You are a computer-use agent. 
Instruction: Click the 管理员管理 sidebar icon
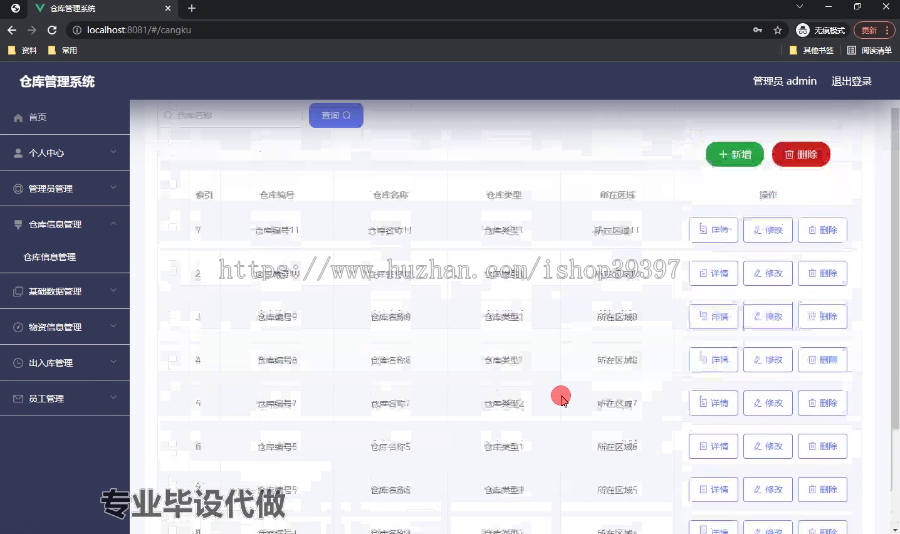click(x=18, y=188)
